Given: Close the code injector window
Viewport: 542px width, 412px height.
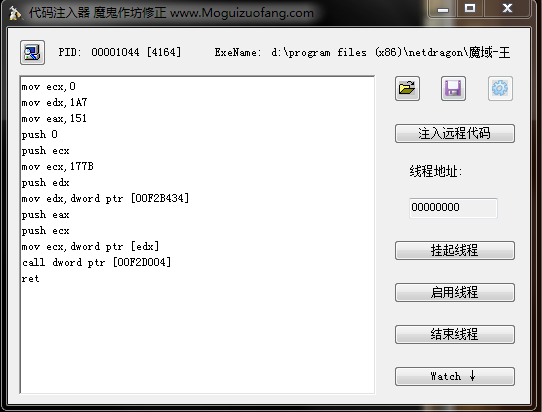Looking at the screenshot, I should [x=507, y=8].
